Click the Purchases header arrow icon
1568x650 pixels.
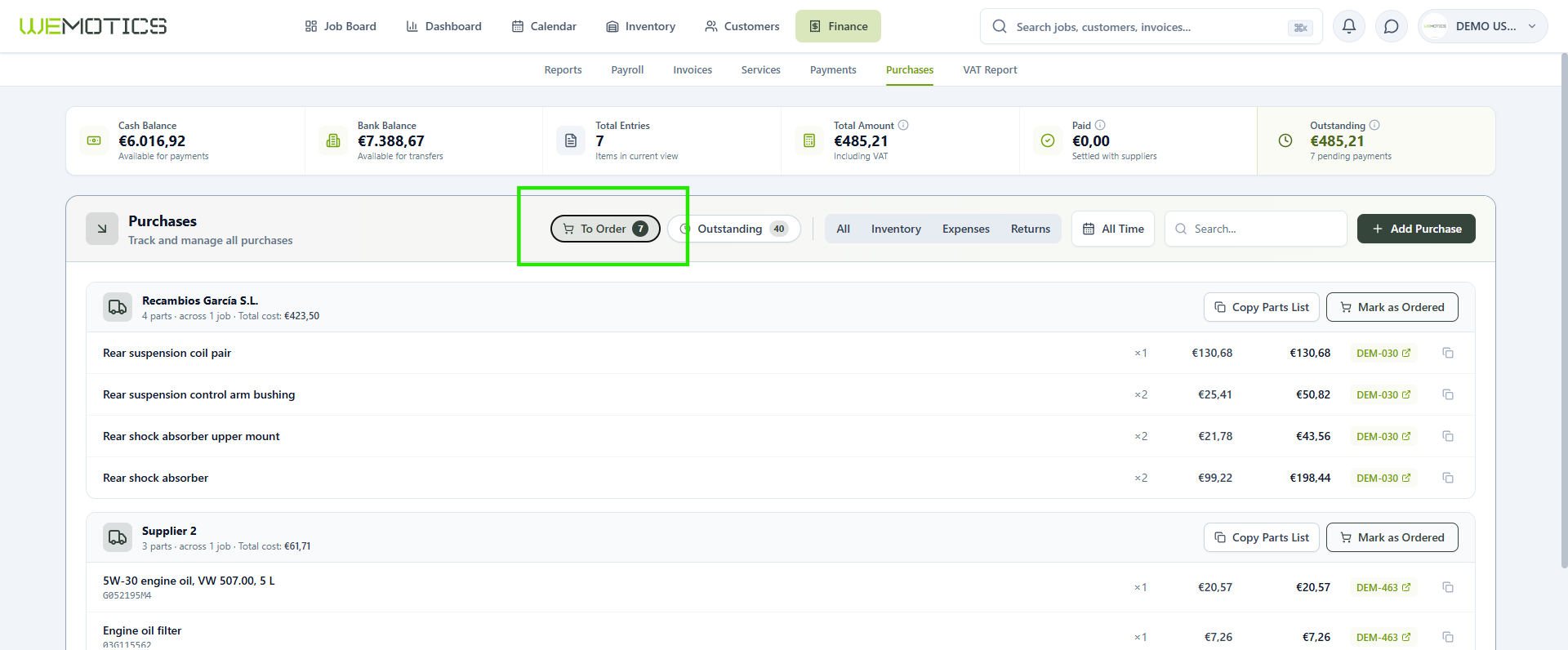pyautogui.click(x=102, y=229)
